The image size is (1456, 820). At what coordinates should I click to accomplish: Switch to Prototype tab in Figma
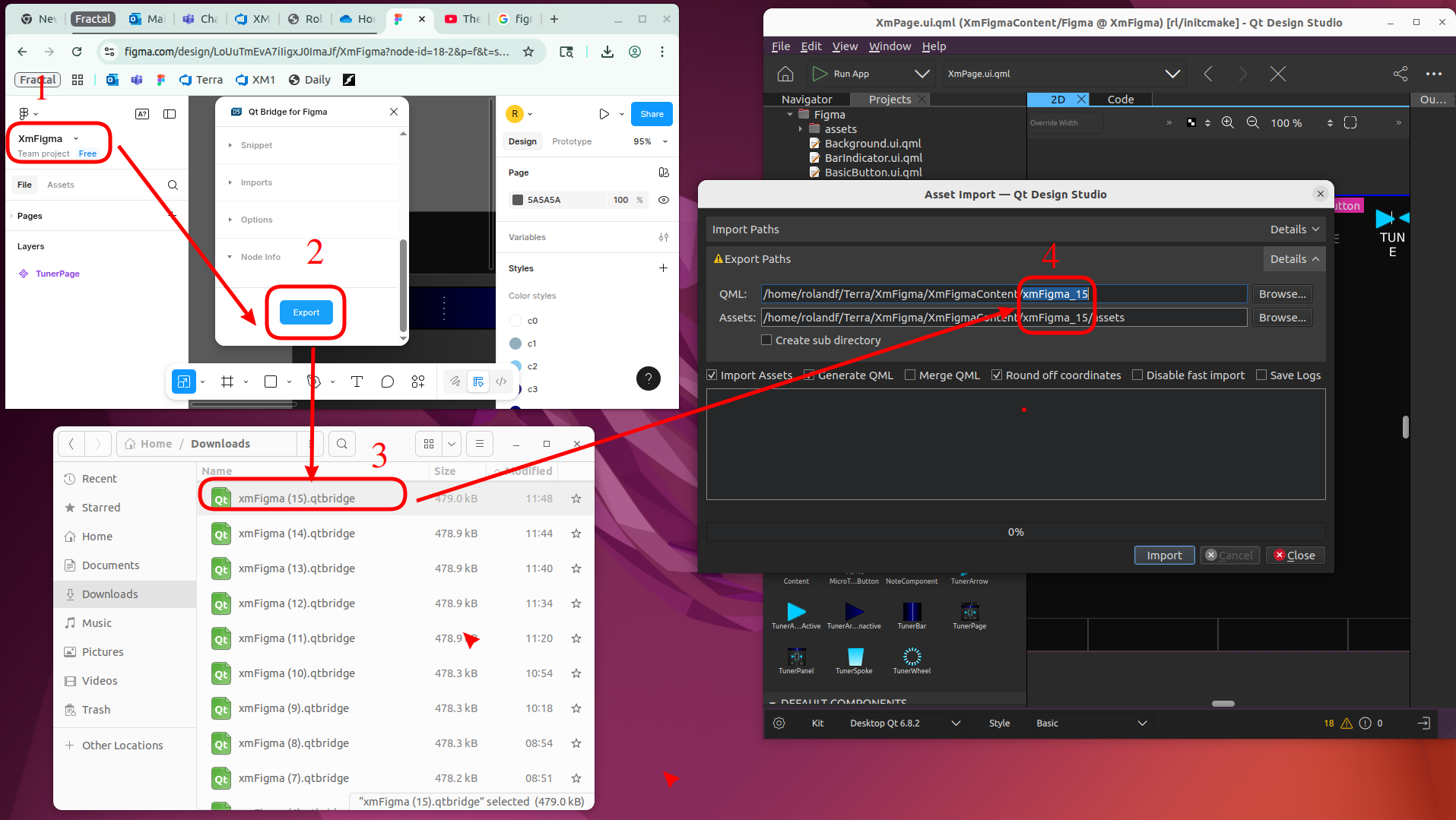point(572,141)
